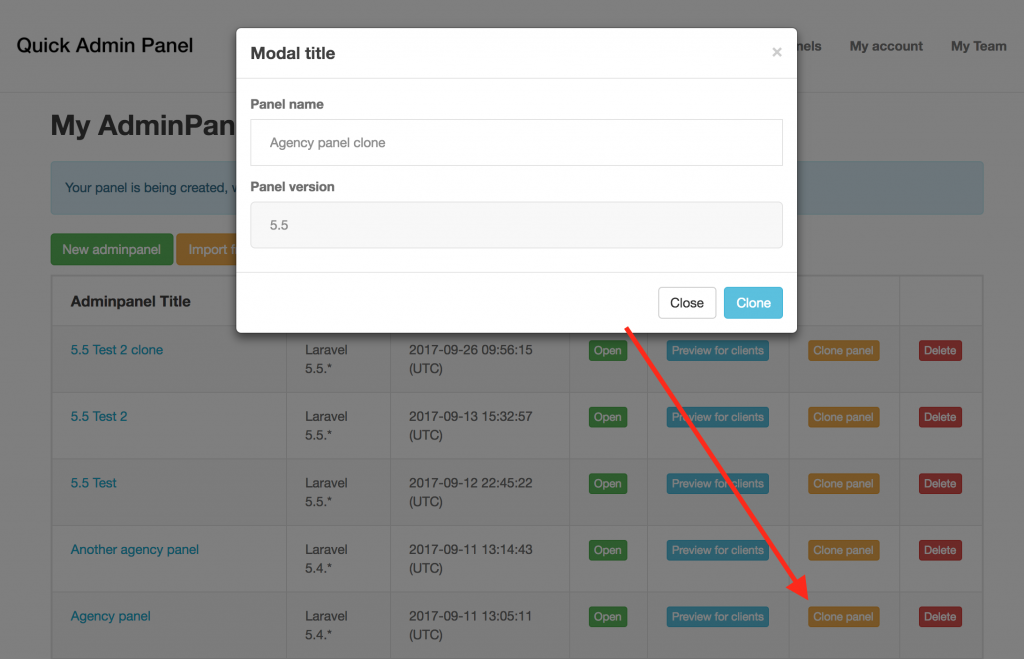This screenshot has height=659, width=1024.
Task: Click the Quick Admin Panel brand title
Action: (x=104, y=46)
